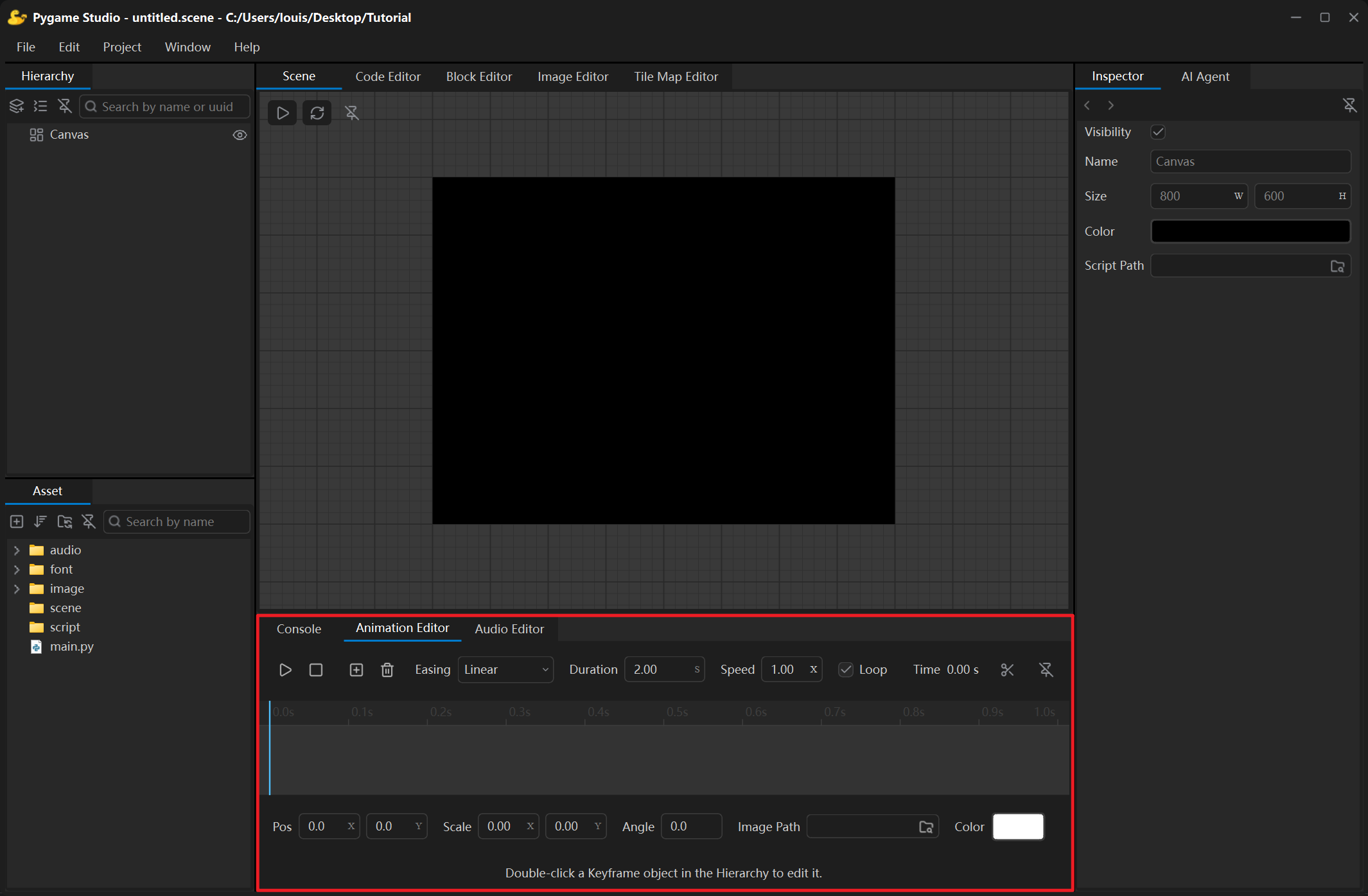The height and width of the screenshot is (896, 1368).
Task: Click the Hierarchy add layer icon
Action: (17, 106)
